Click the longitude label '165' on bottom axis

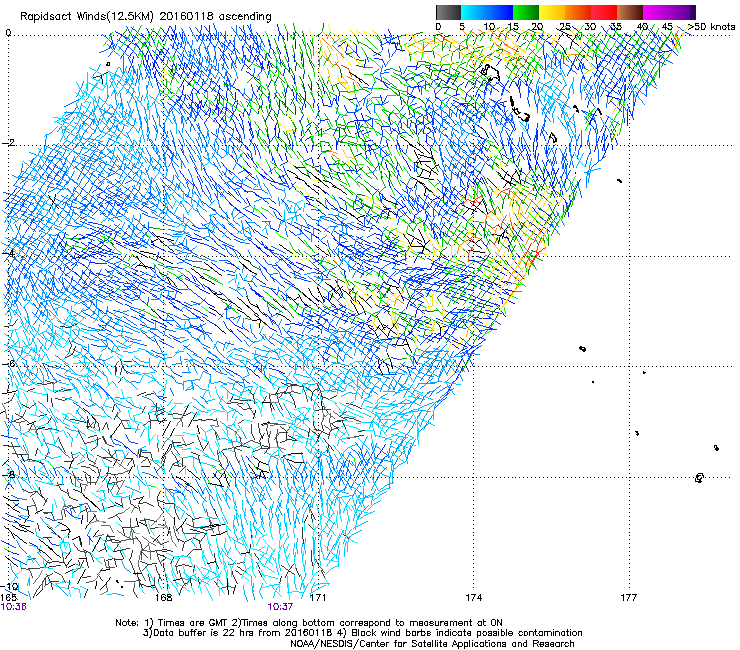9,598
